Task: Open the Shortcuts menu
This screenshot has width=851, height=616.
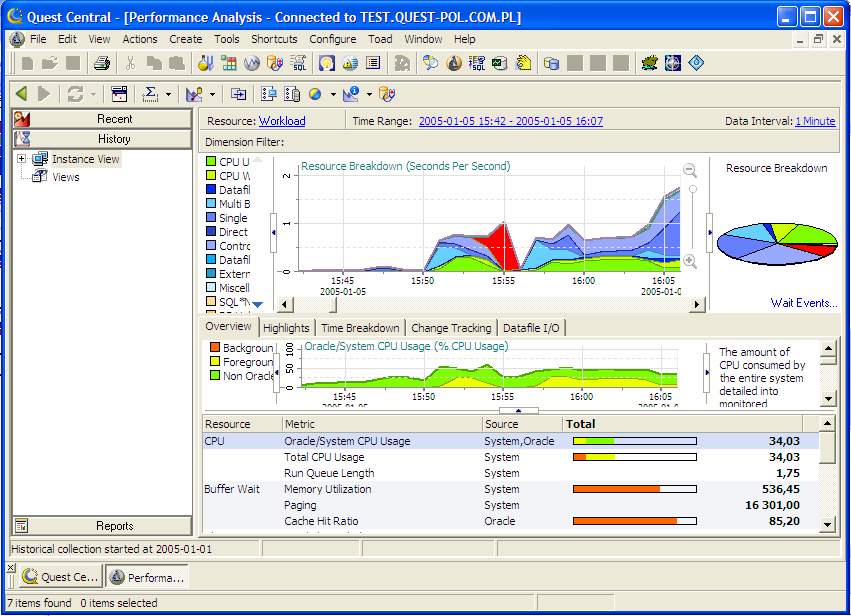Action: coord(274,39)
